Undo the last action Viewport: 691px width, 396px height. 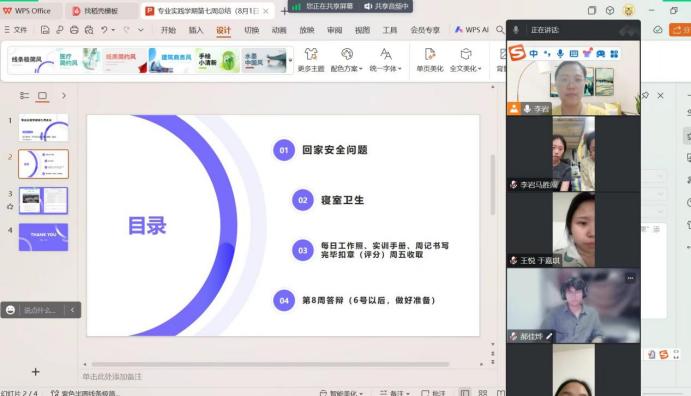click(x=104, y=30)
